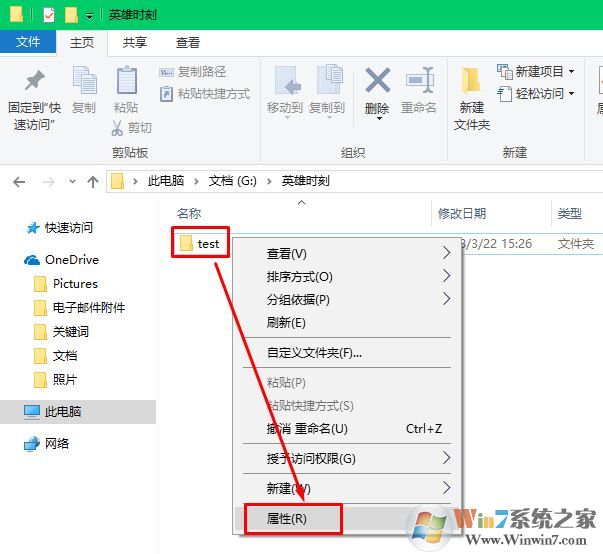Choose Customize this folder option
This screenshot has height=554, width=603.
click(346, 353)
